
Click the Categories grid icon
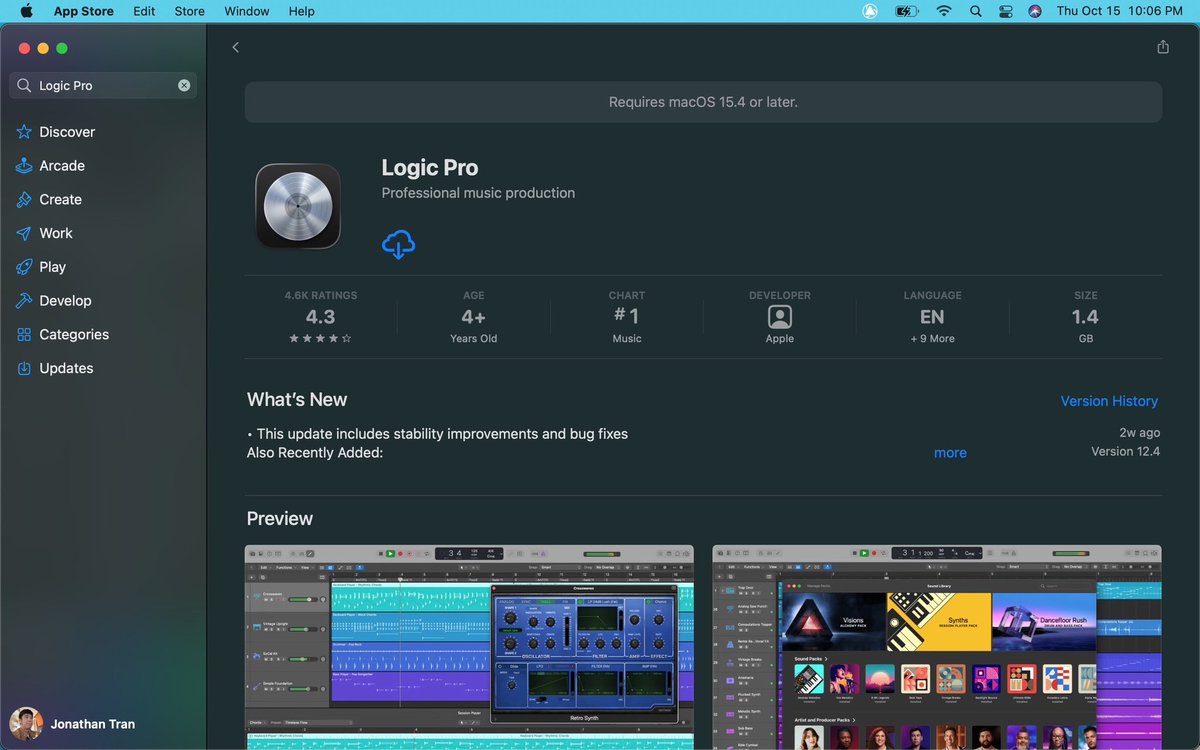24,335
